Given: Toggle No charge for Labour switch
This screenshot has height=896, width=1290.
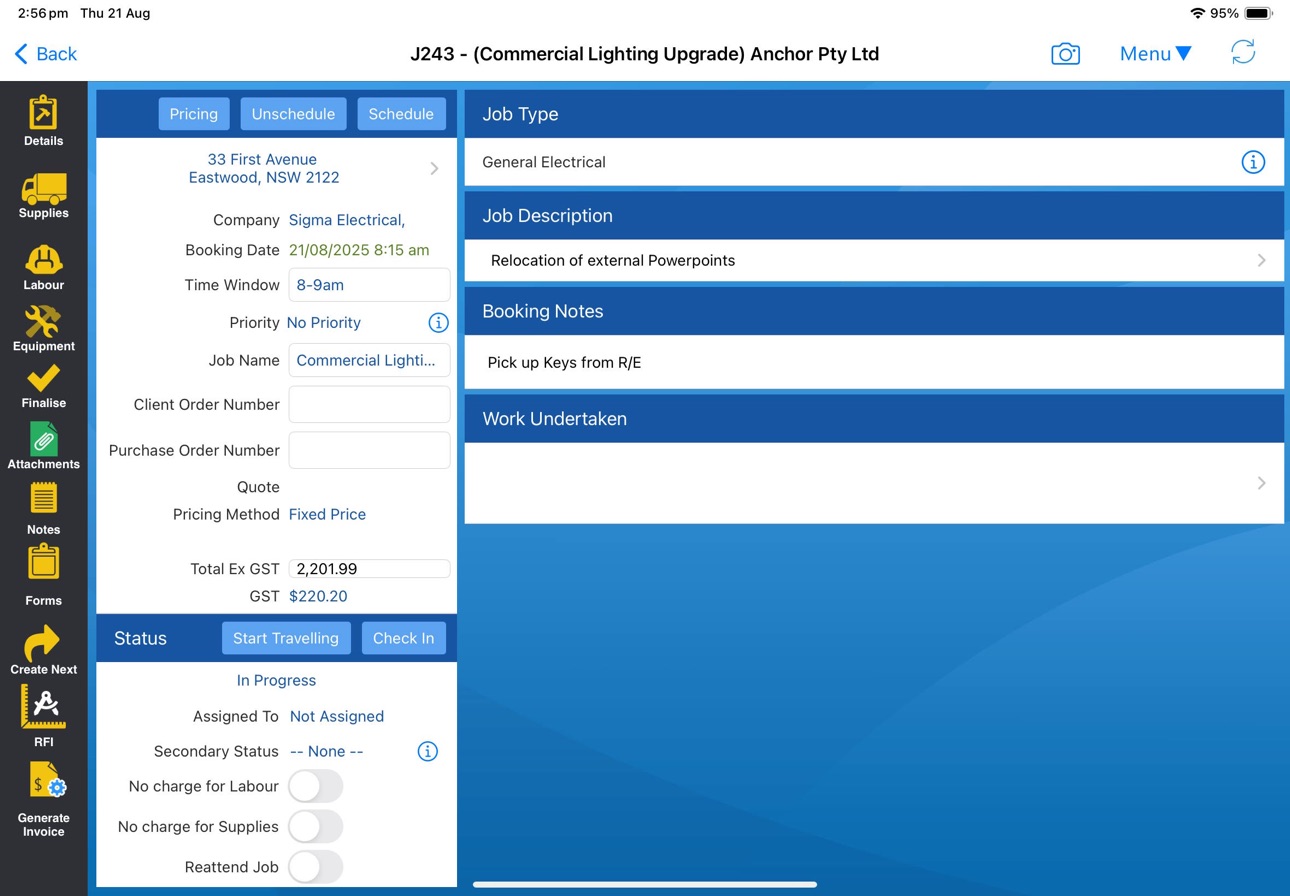Looking at the screenshot, I should (x=316, y=786).
